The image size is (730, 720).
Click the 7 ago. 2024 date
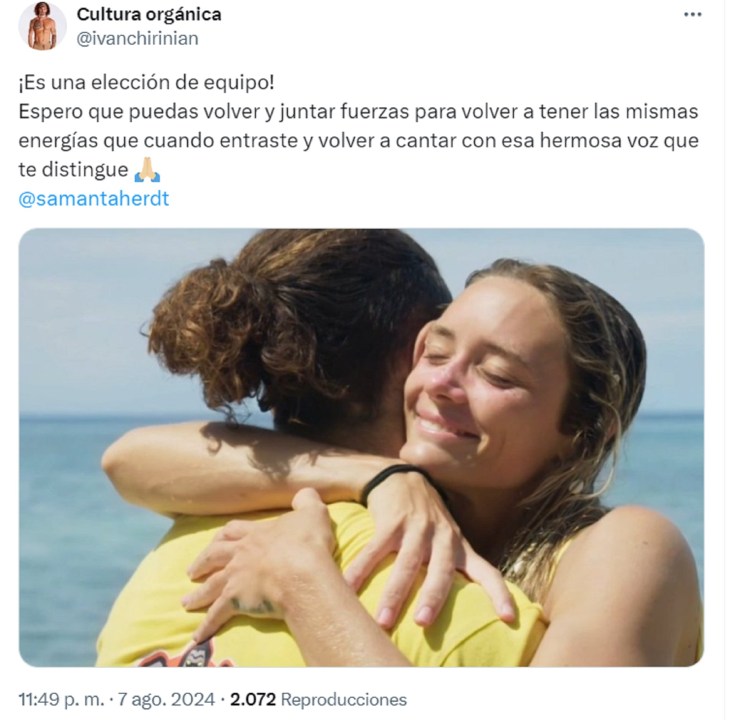[166, 700]
